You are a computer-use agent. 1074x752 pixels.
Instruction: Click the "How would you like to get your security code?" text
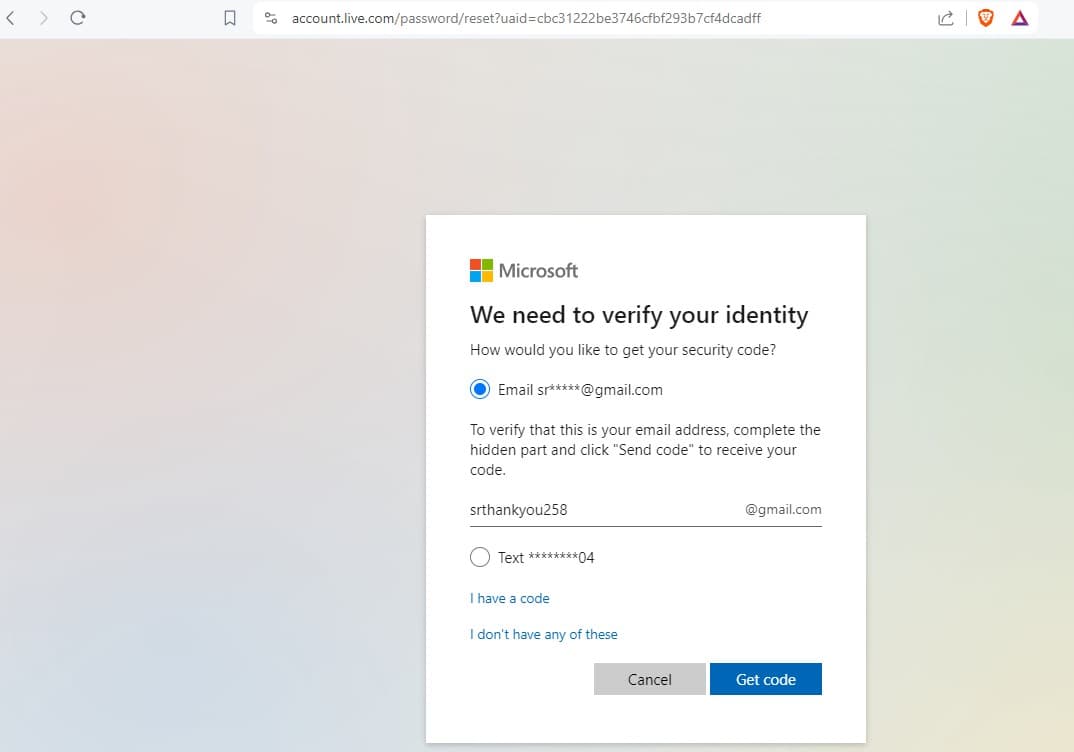click(623, 350)
